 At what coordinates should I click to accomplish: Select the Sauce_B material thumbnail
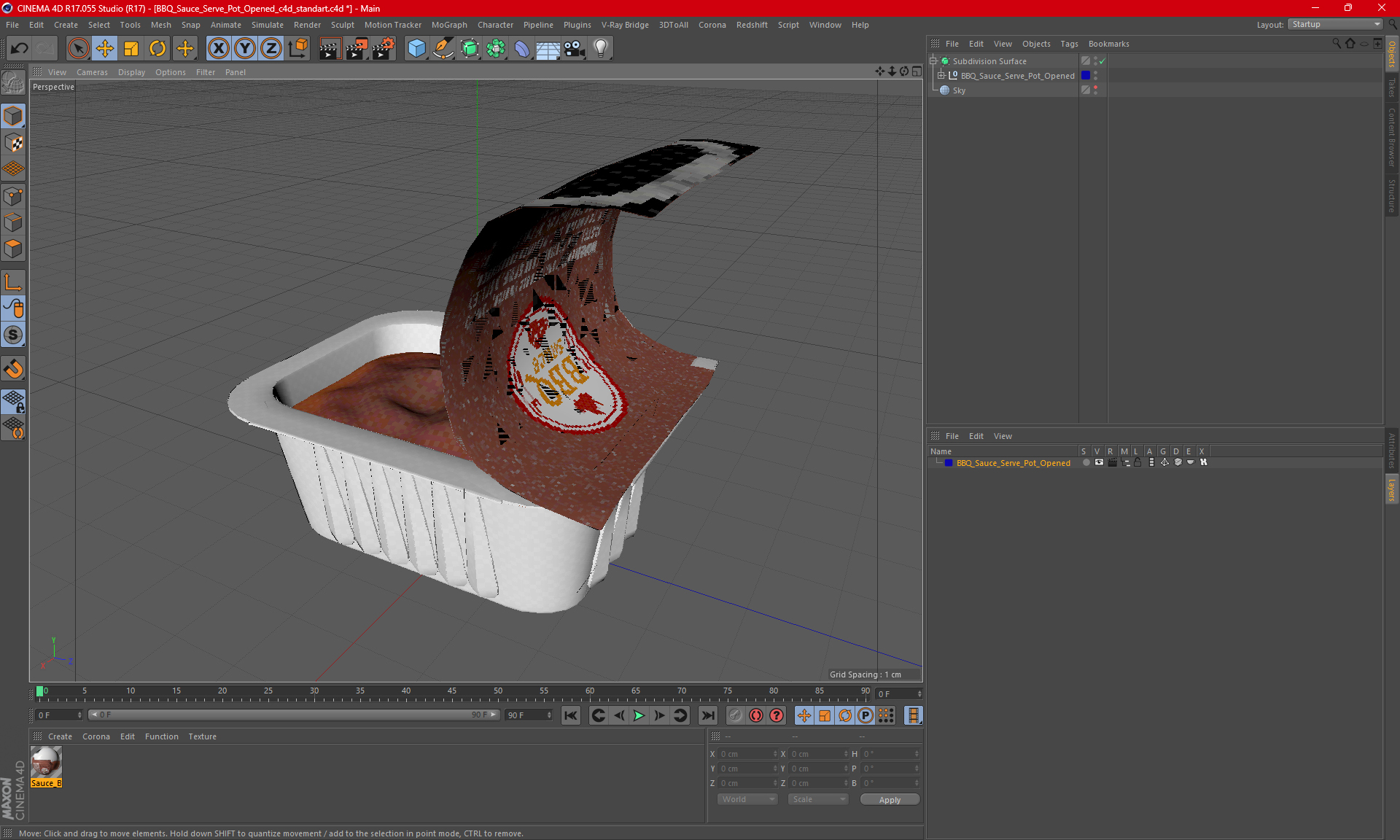click(46, 763)
